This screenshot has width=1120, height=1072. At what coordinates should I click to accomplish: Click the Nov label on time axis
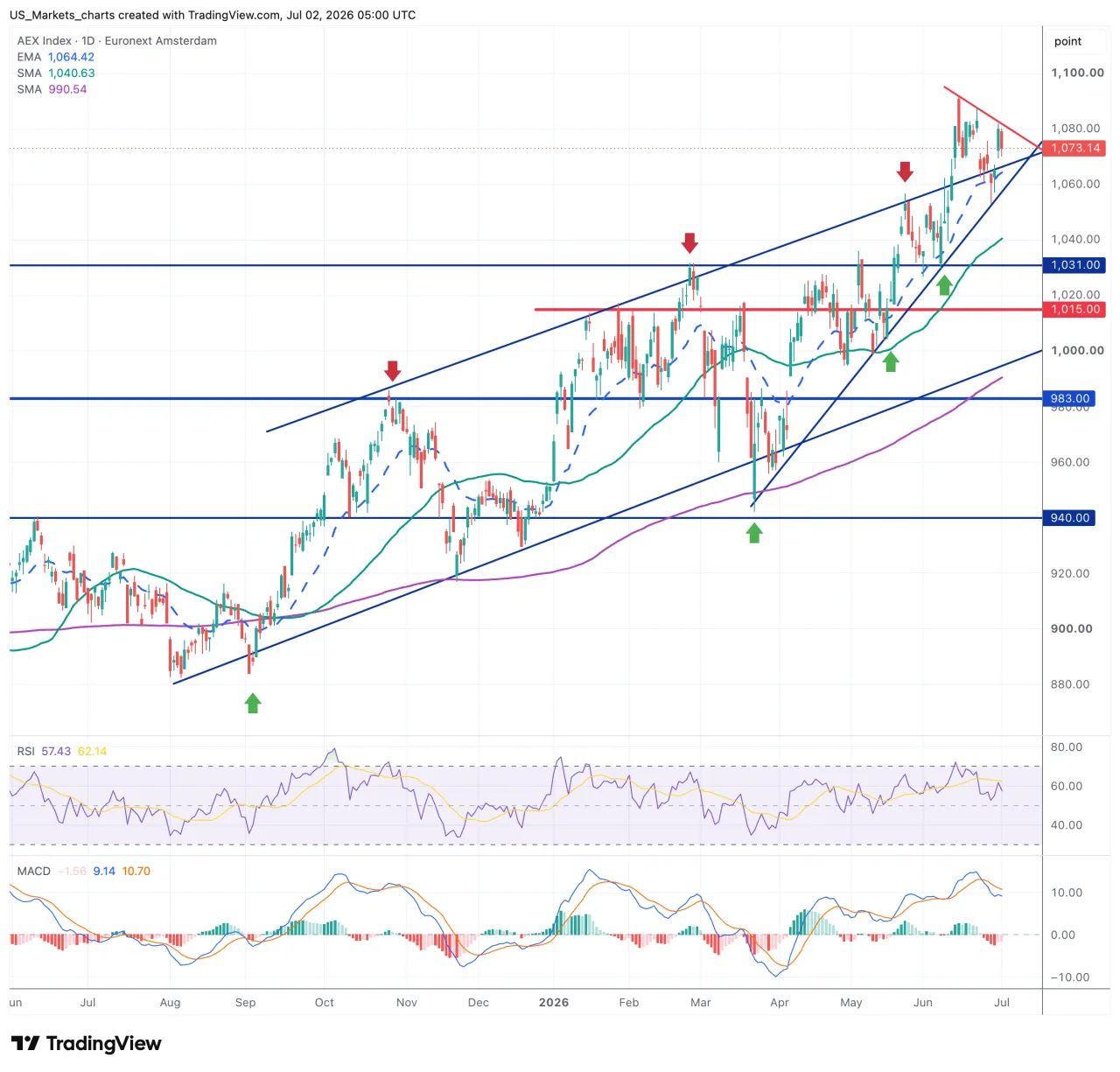click(407, 1003)
